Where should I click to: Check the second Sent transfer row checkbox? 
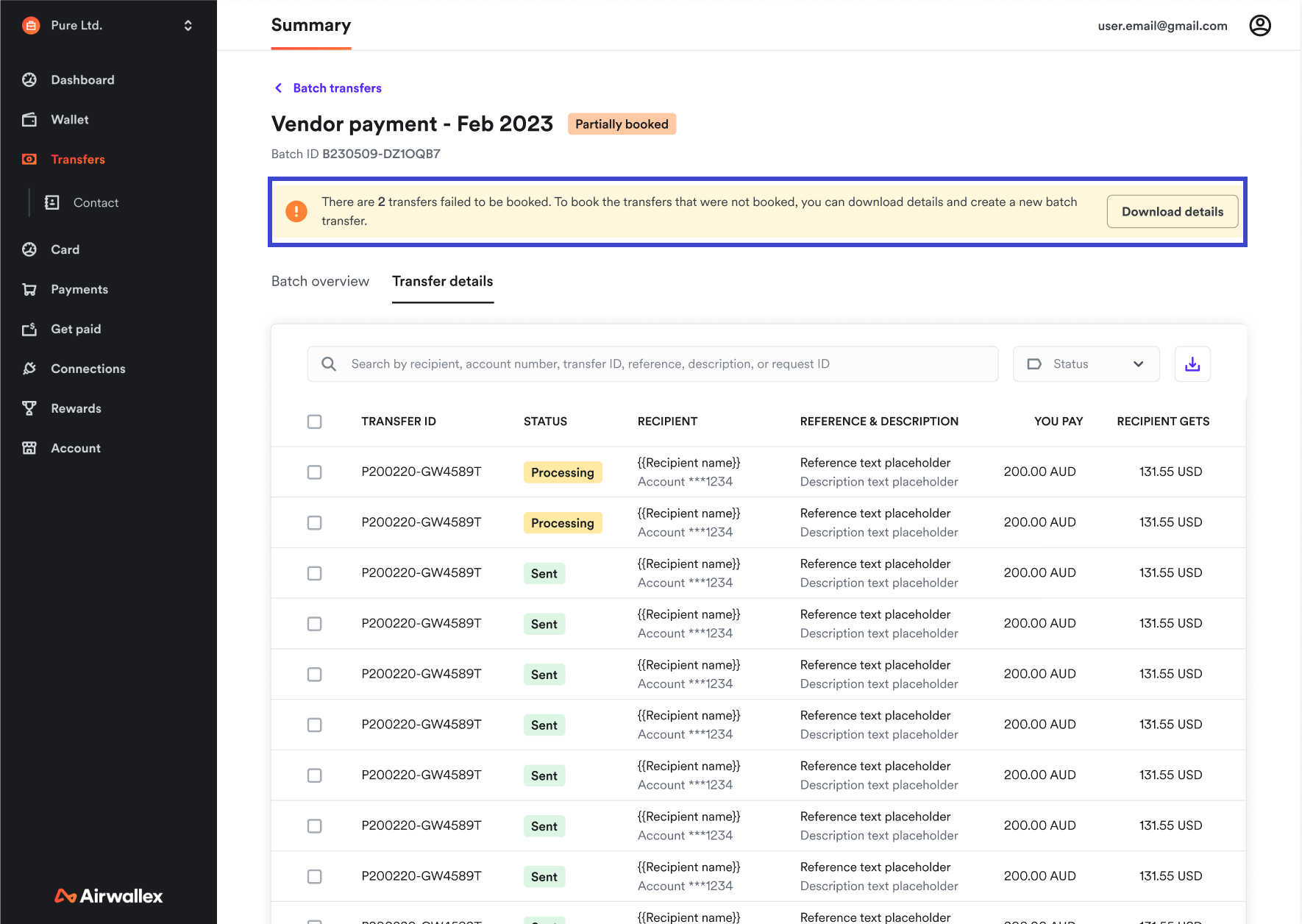point(315,624)
